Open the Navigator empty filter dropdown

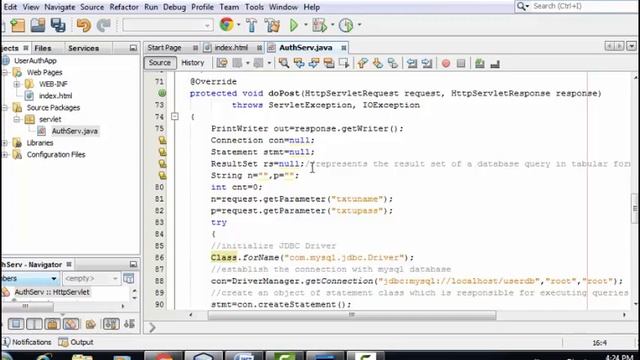(91, 278)
